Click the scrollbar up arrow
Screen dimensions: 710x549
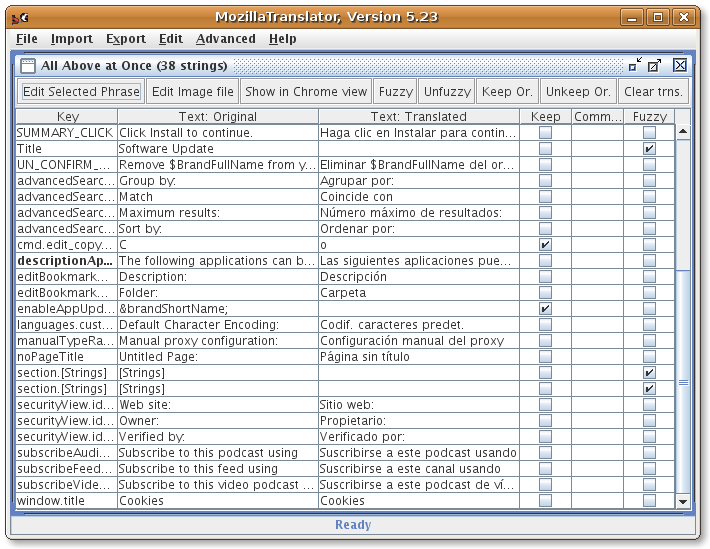[683, 132]
